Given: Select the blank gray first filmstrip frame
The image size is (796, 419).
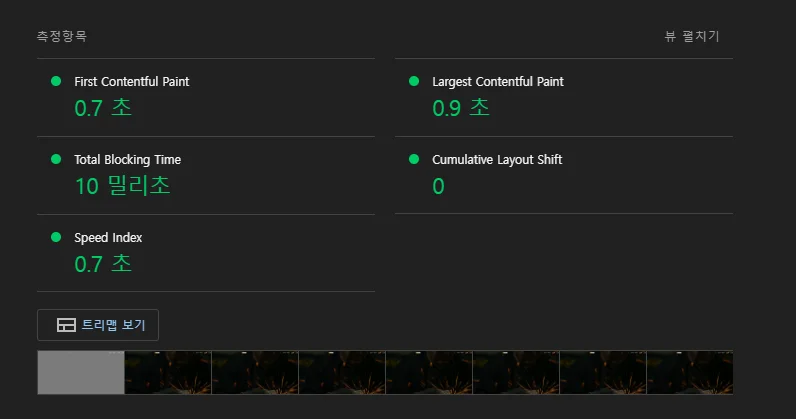Looking at the screenshot, I should (x=81, y=372).
